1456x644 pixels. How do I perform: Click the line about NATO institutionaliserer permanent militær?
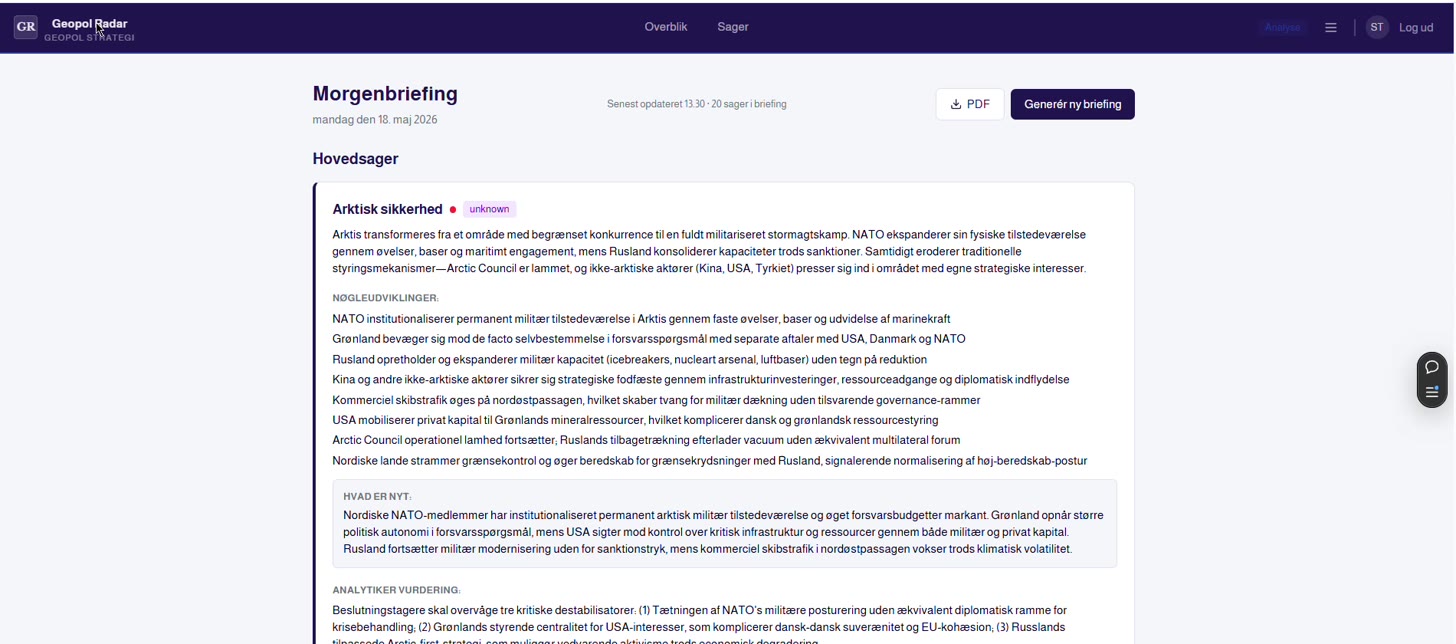click(x=641, y=319)
